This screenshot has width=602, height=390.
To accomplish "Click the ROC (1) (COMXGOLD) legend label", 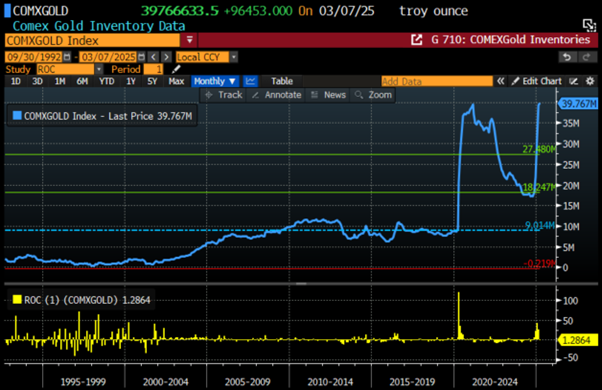I will (x=87, y=300).
